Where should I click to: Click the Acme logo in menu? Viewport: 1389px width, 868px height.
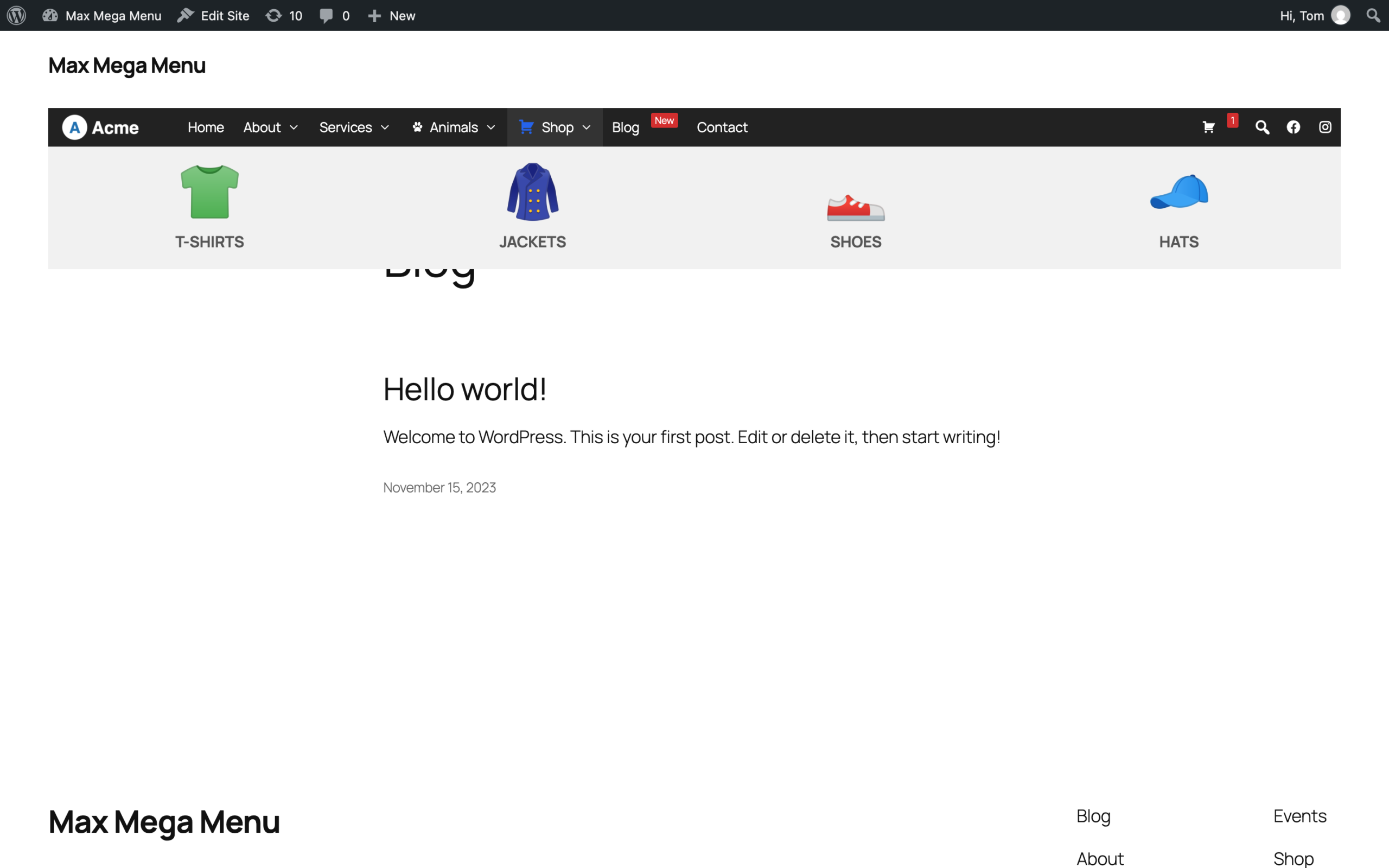click(100, 127)
